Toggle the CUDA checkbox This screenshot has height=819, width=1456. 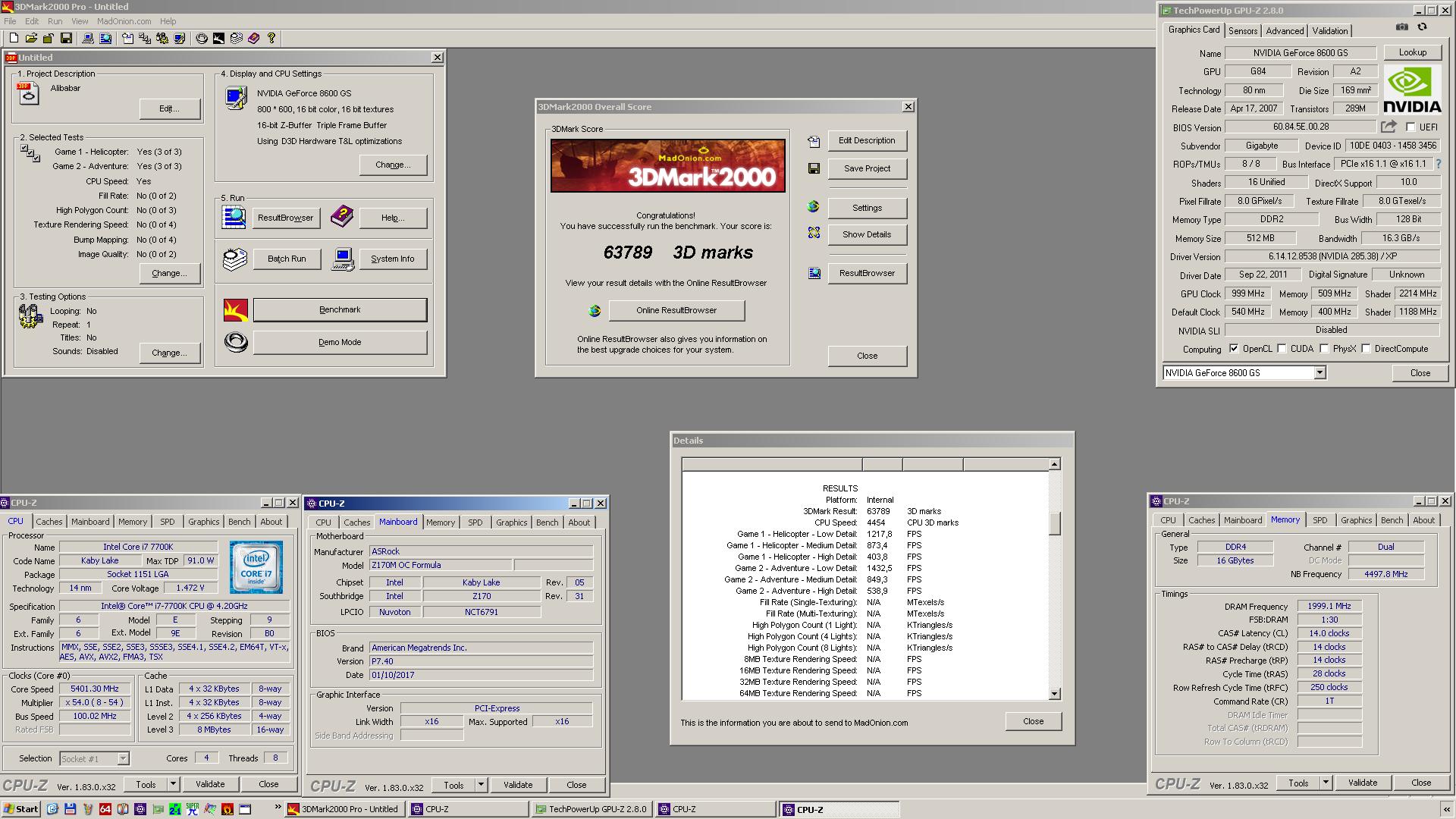click(x=1282, y=349)
